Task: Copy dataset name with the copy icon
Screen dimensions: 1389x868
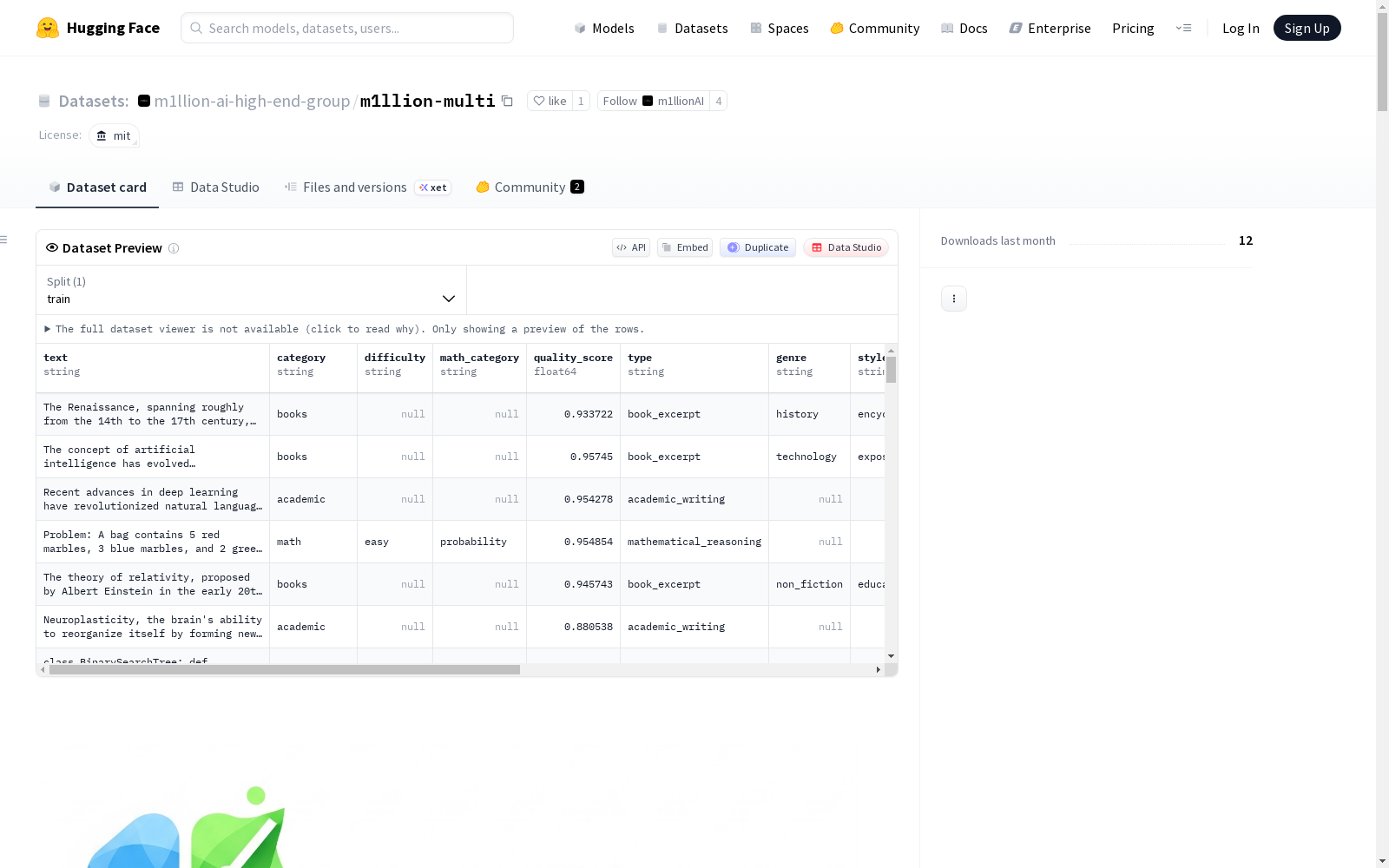Action: coord(508,102)
